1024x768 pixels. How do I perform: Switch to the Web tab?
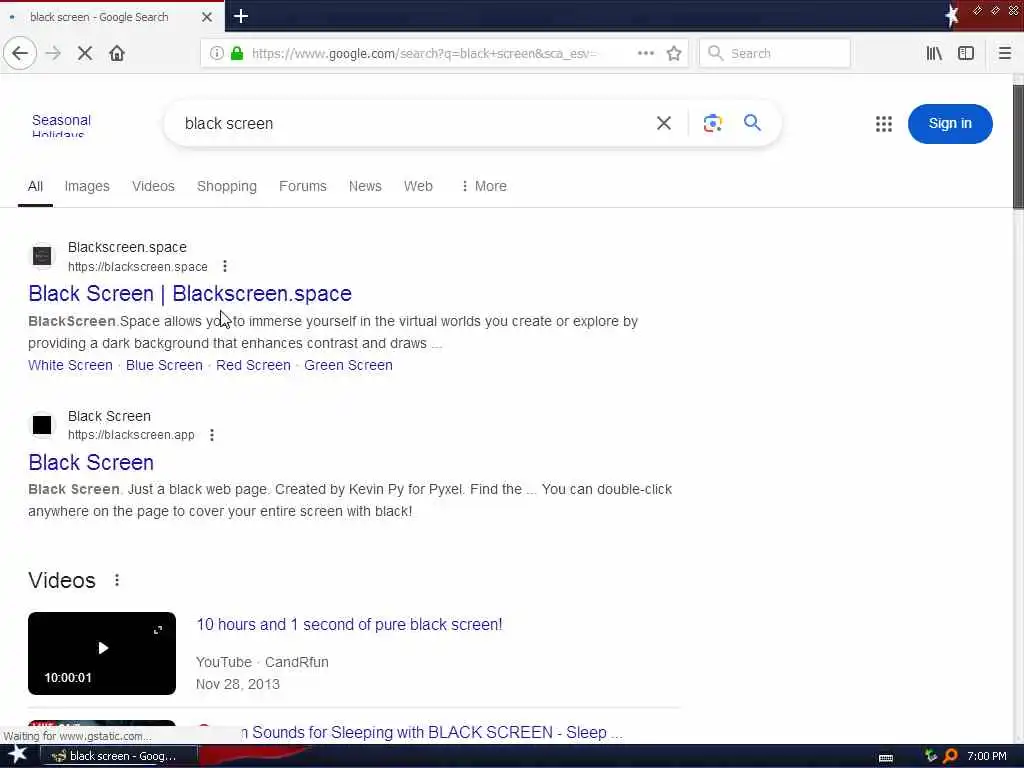tap(418, 186)
